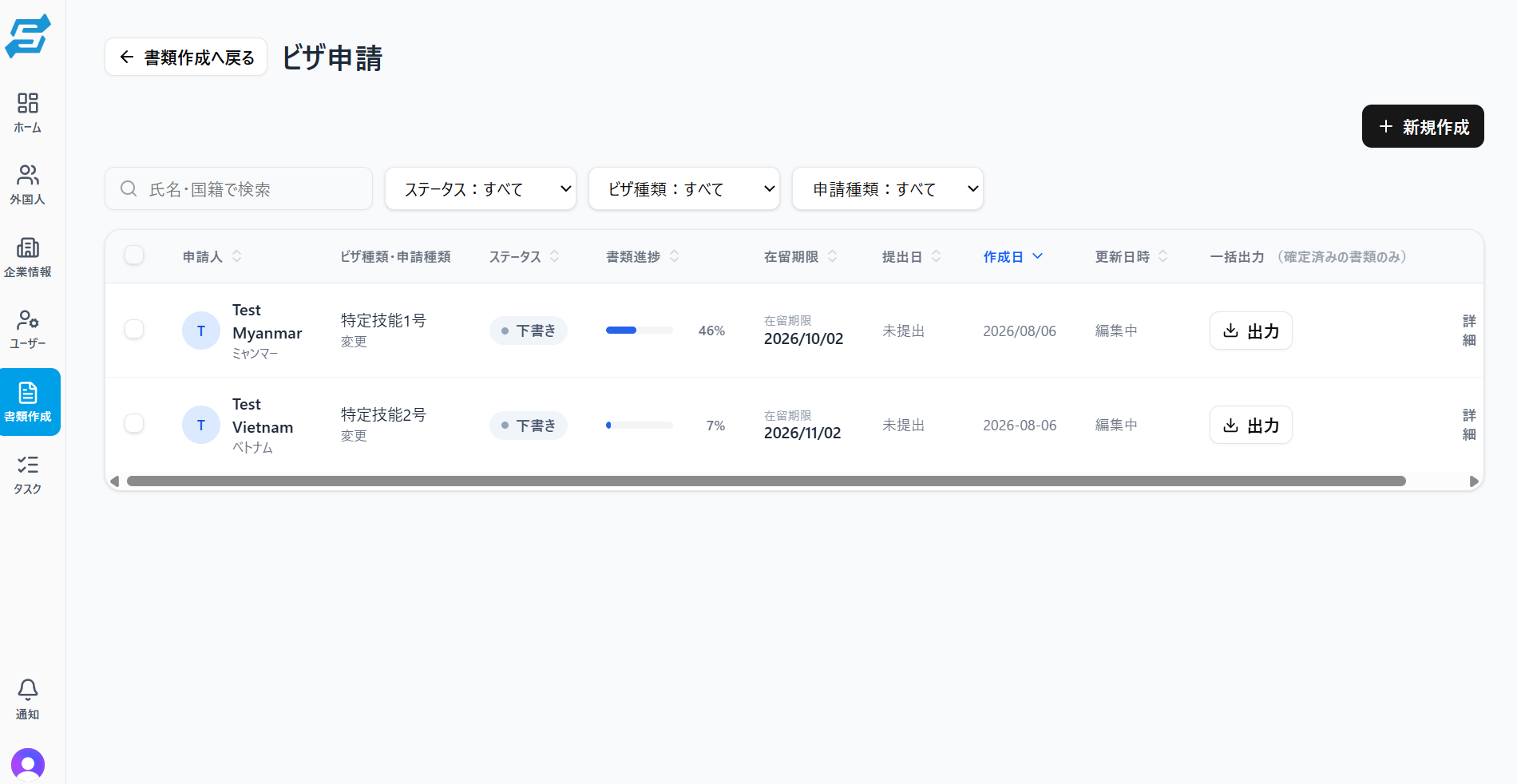Sort by 提出日 column header
1517x784 pixels.
[x=912, y=256]
